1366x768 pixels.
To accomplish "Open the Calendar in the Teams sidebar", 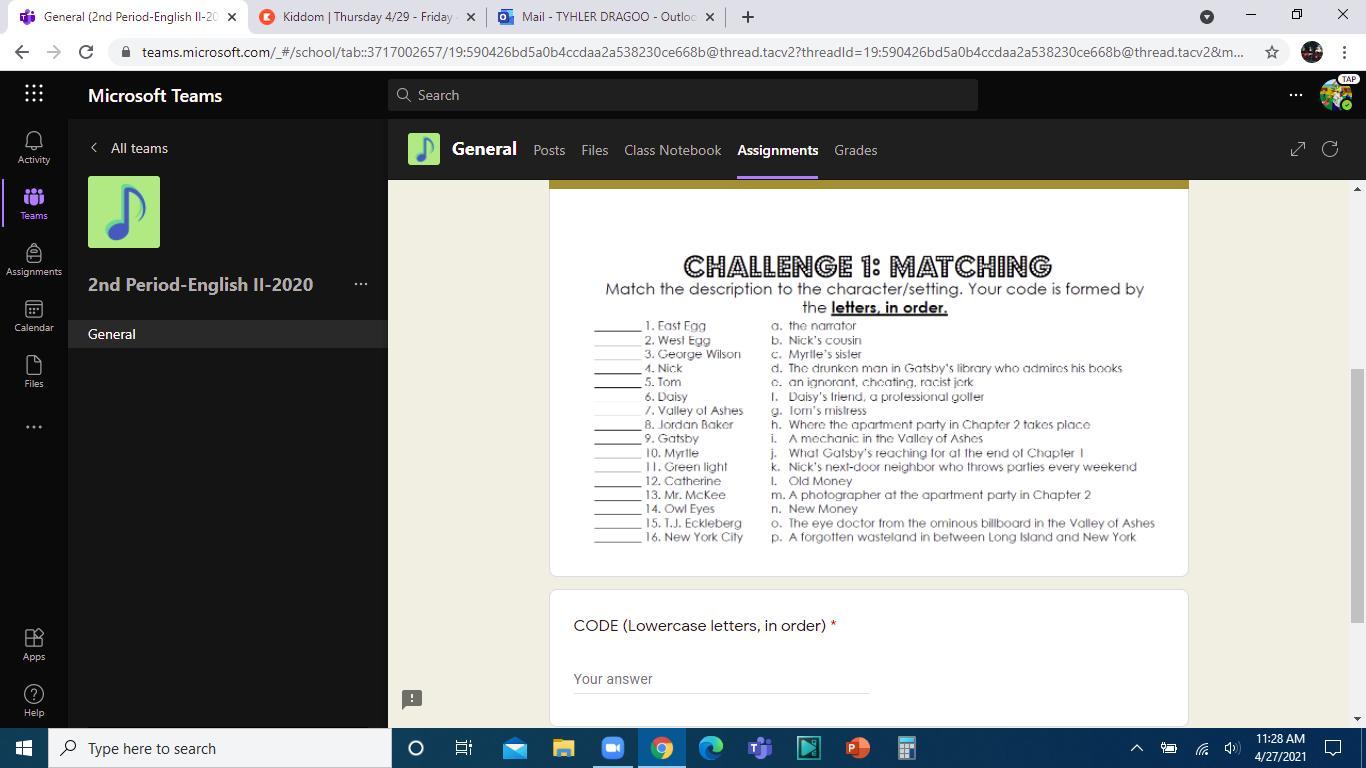I will (33, 315).
